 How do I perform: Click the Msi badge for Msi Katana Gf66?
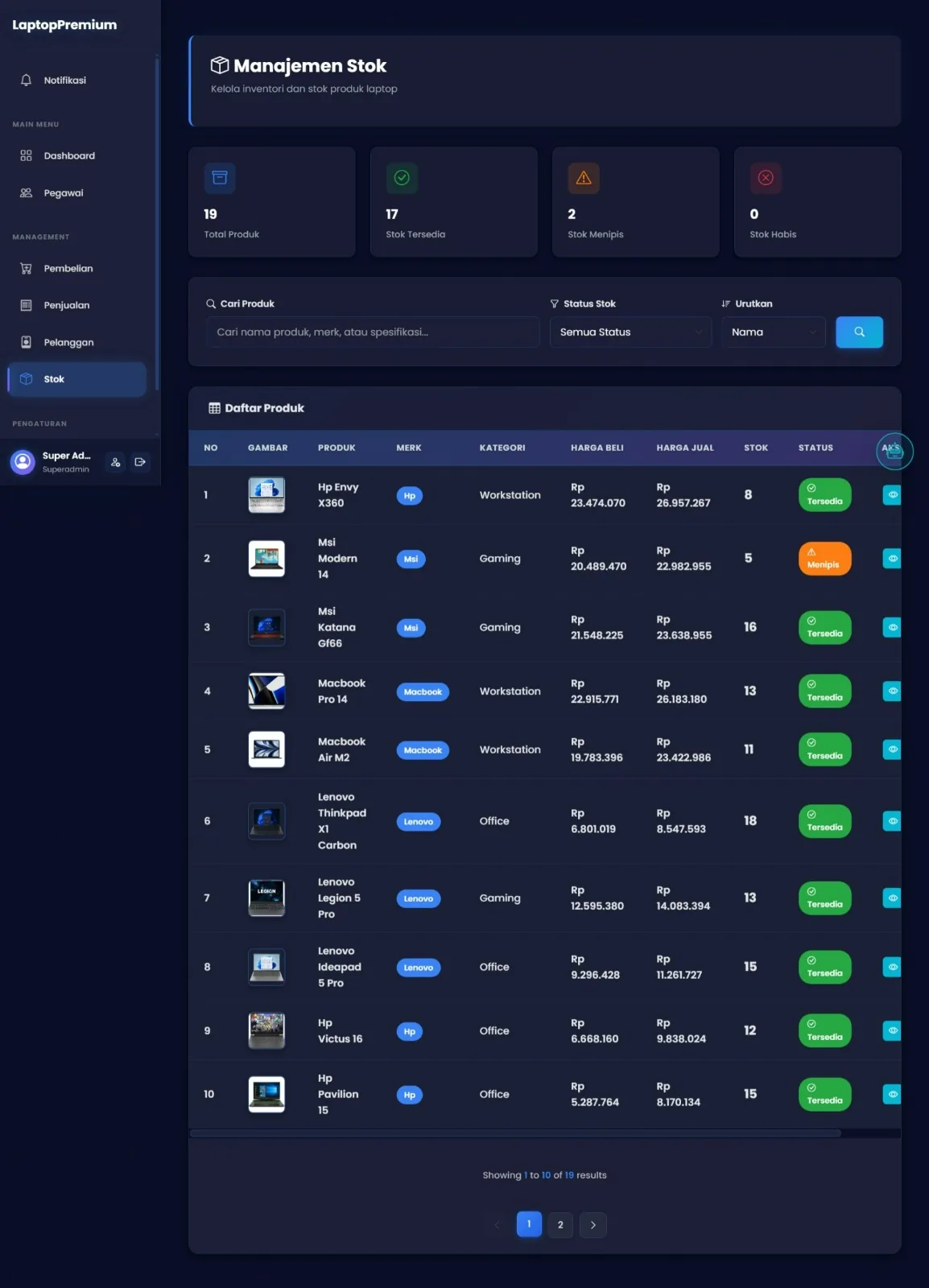coord(411,628)
